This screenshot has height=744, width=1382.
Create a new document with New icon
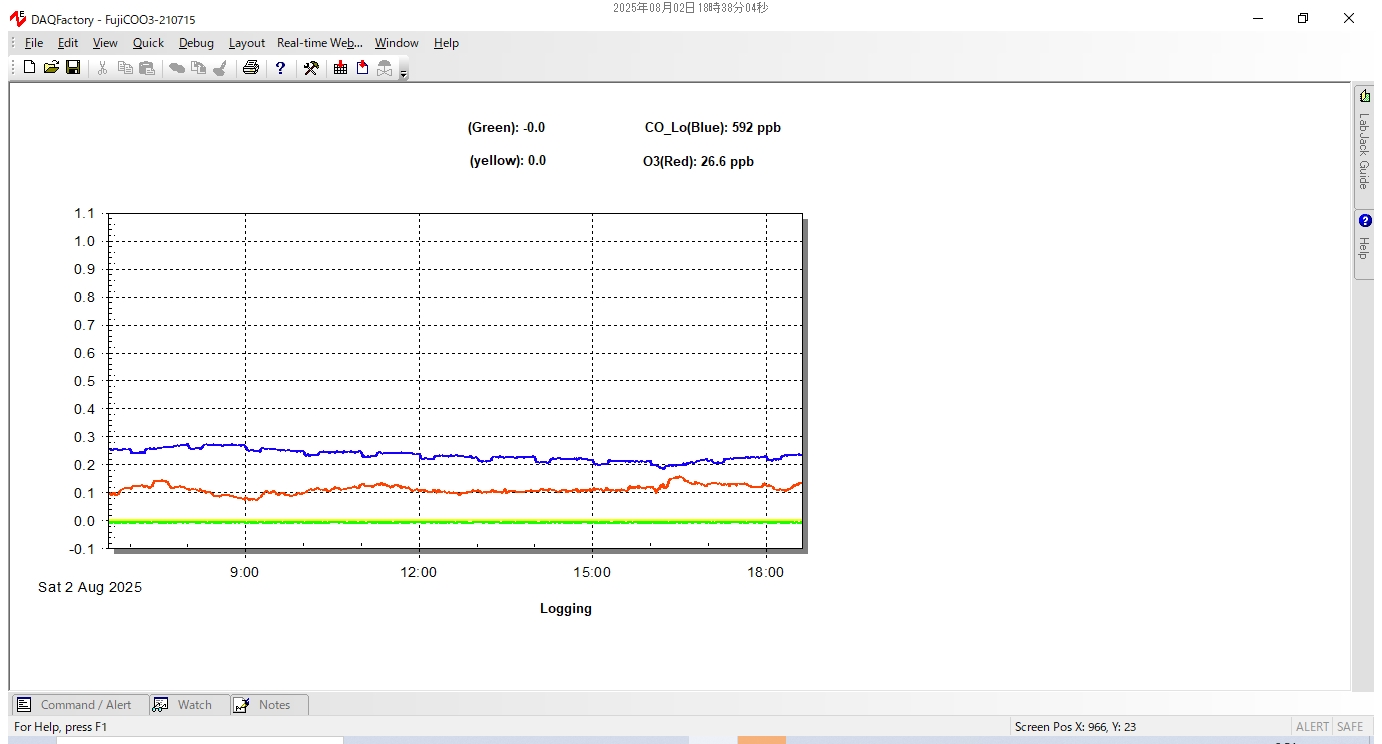pos(29,67)
